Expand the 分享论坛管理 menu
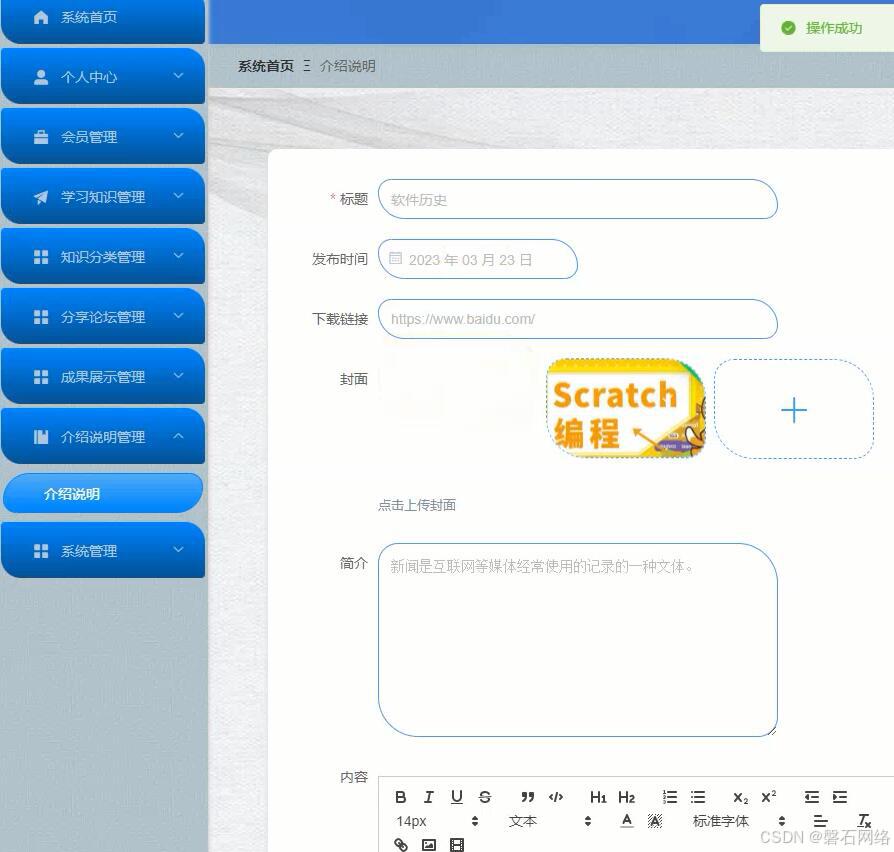 coord(103,316)
